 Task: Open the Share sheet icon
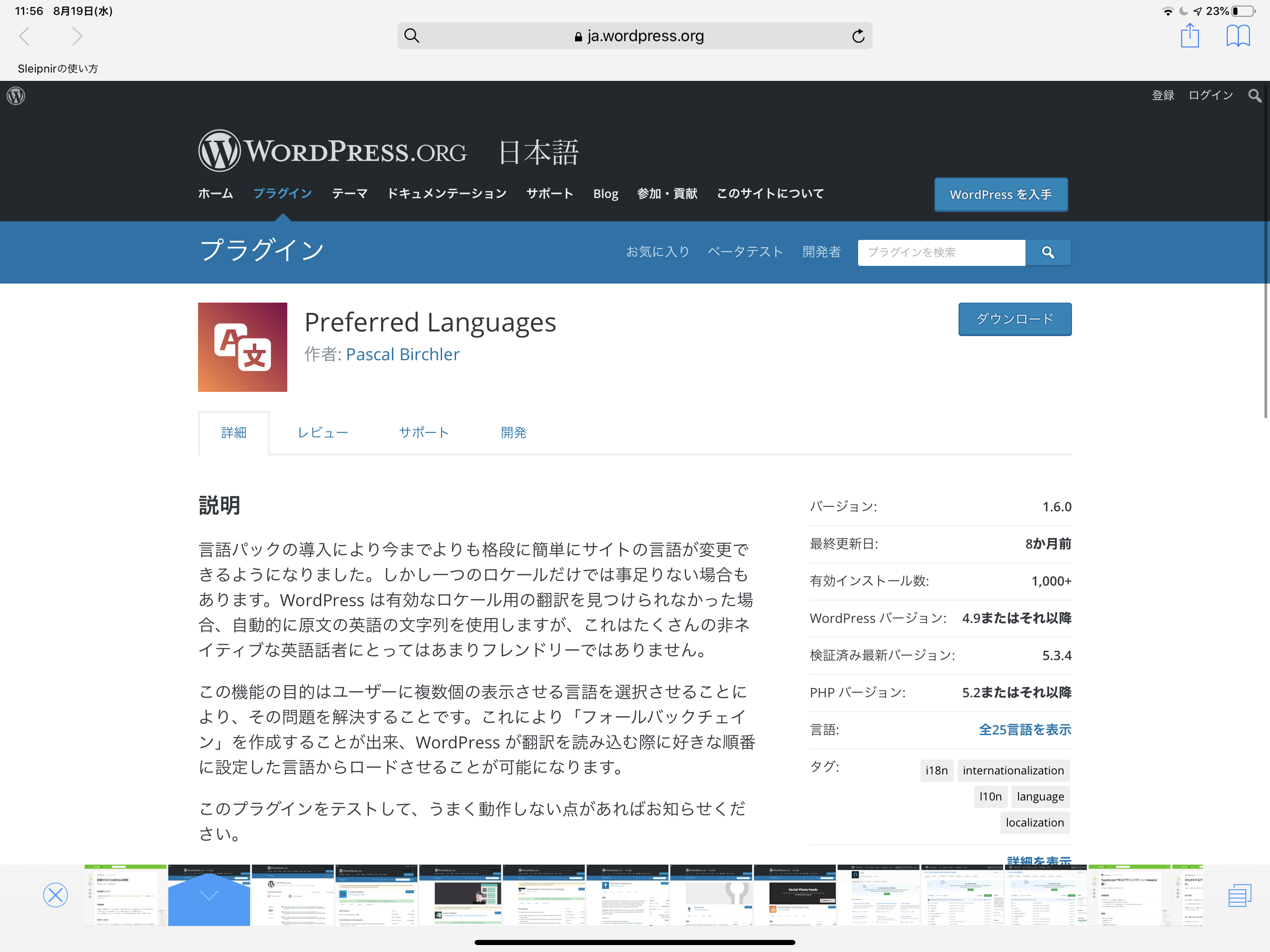(x=1190, y=36)
